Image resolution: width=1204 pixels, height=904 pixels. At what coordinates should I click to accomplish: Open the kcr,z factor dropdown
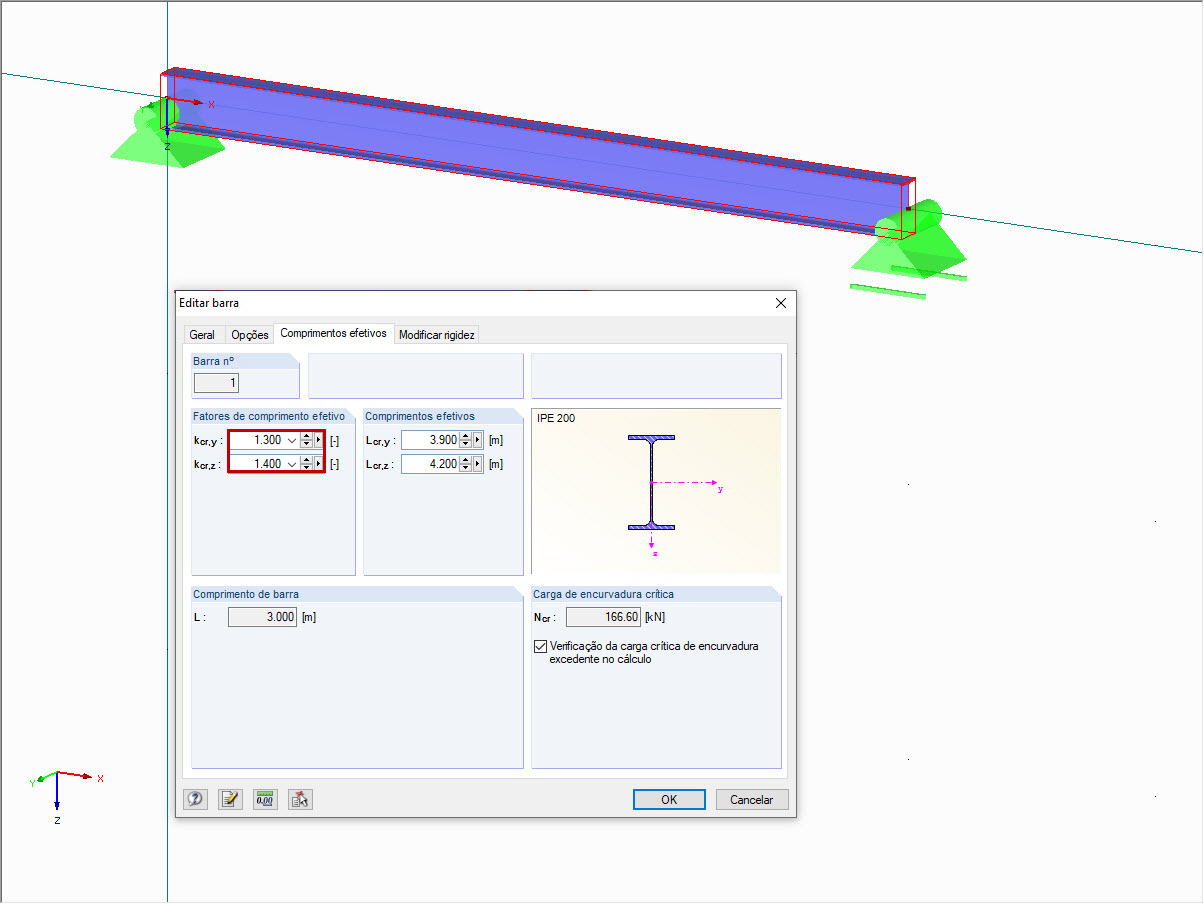point(291,464)
